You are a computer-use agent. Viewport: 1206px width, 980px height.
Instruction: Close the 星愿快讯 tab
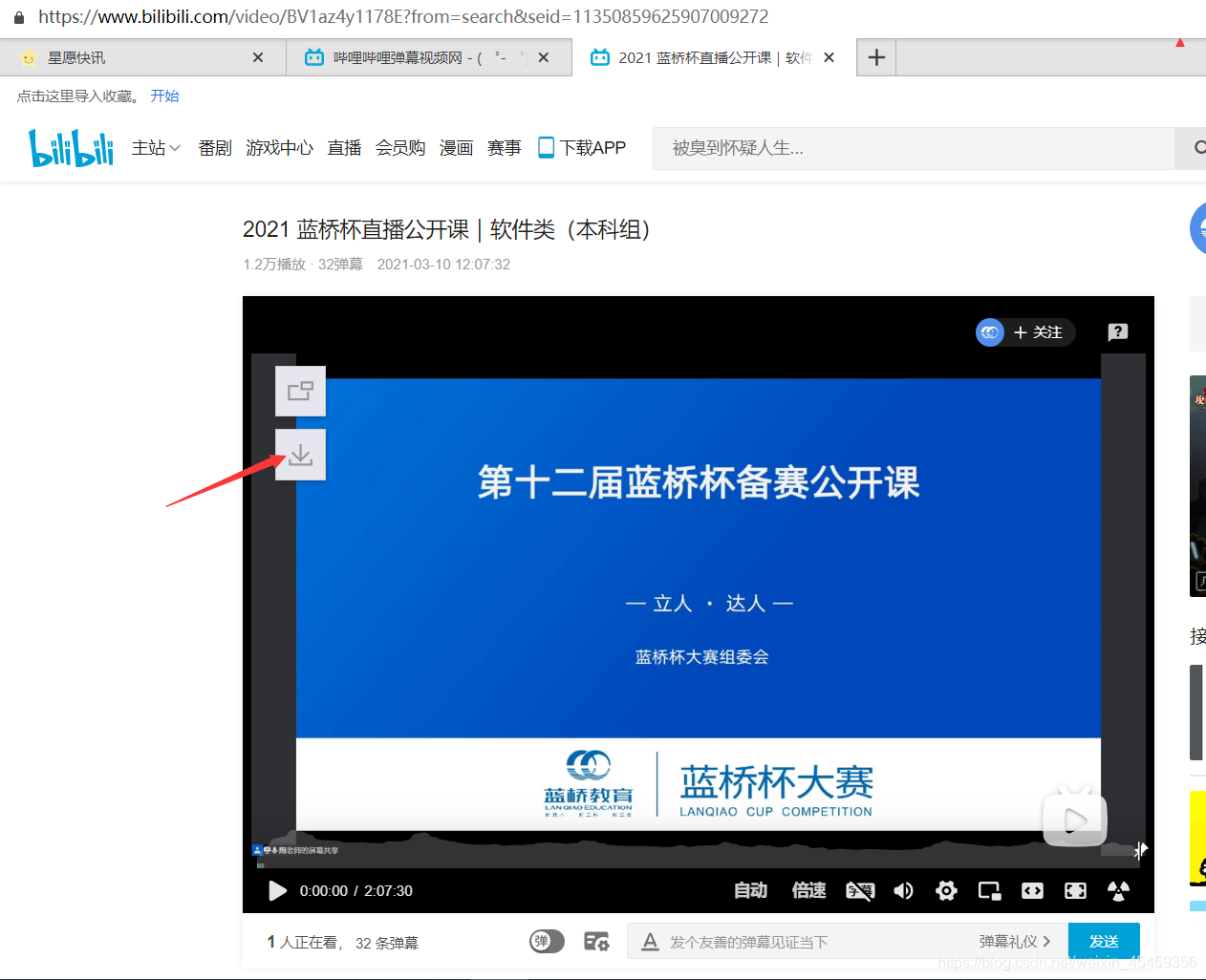coord(258,57)
